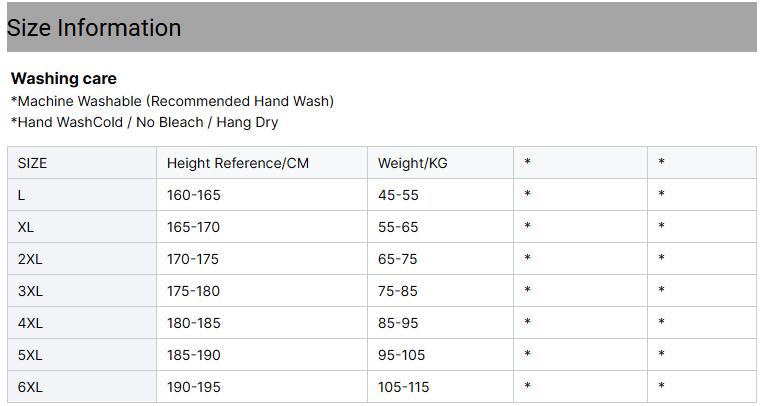Click the Weight/KG column header
Image resolution: width=771 pixels, height=406 pixels.
[441, 163]
